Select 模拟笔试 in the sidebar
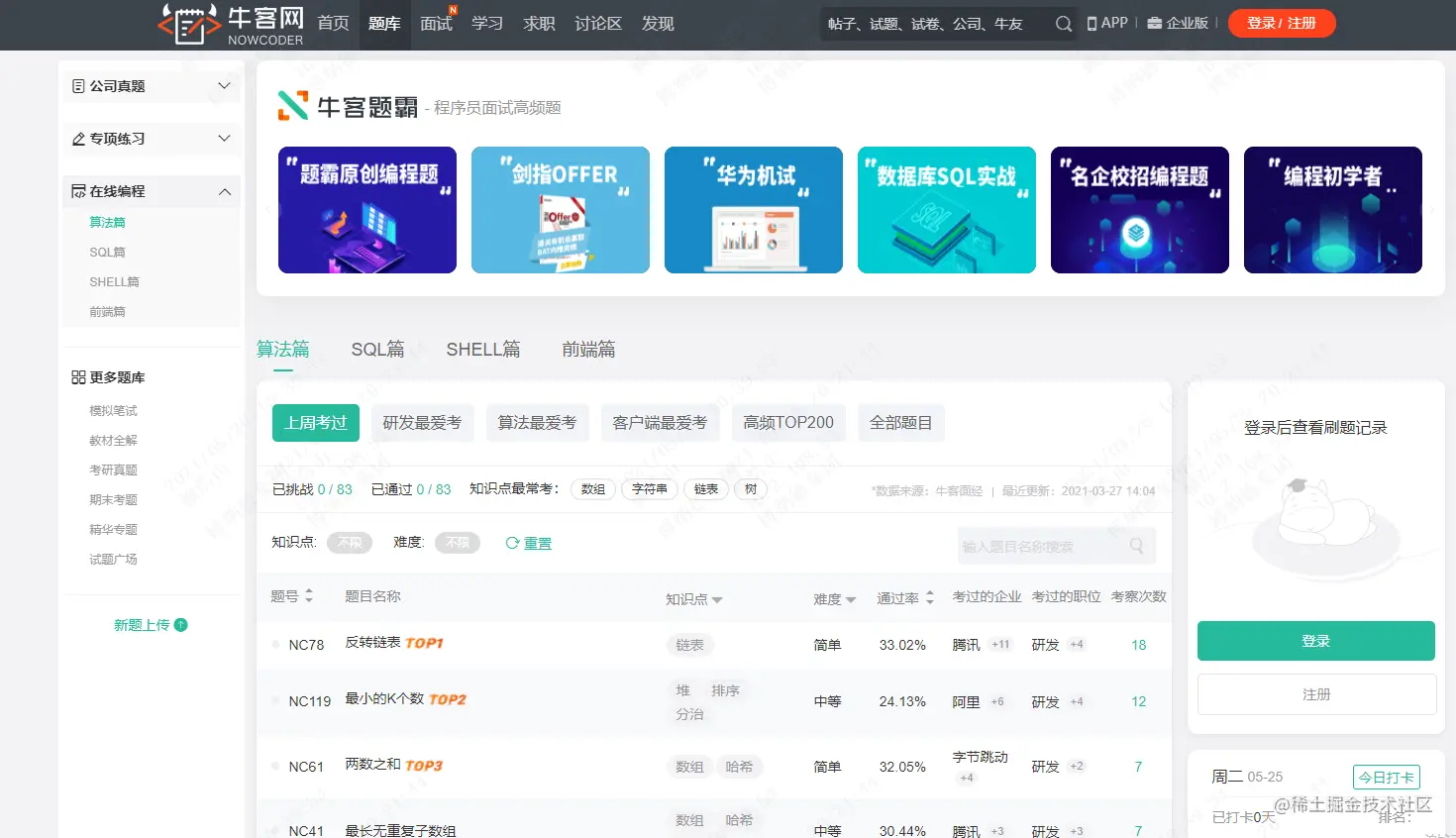The width and height of the screenshot is (1456, 838). click(114, 411)
